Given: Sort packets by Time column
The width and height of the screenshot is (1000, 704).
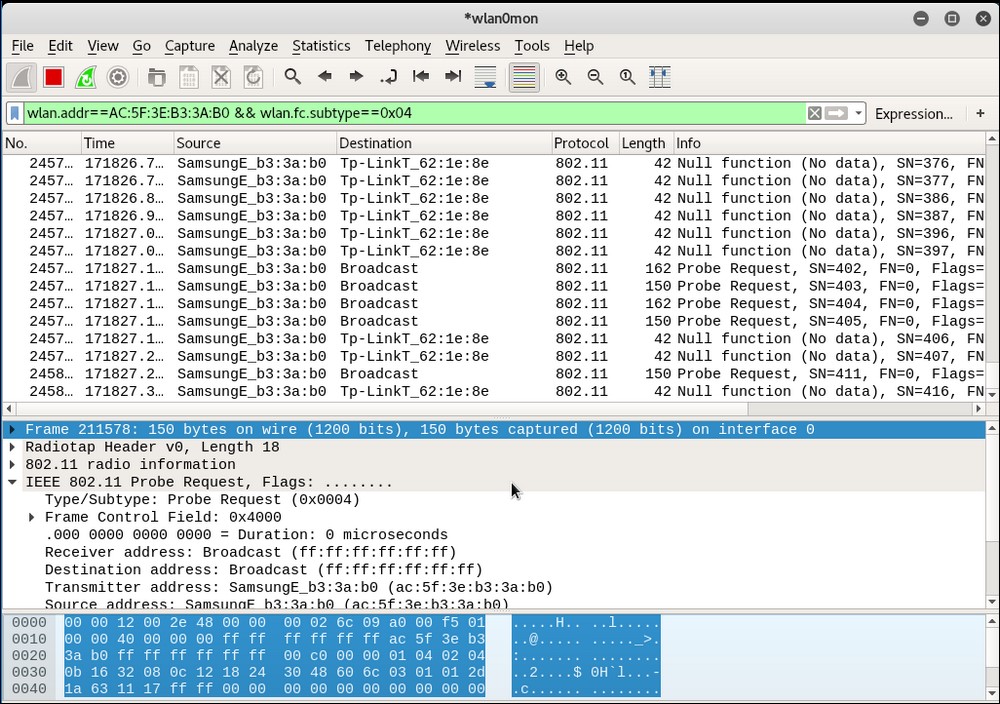Looking at the screenshot, I should [x=128, y=143].
